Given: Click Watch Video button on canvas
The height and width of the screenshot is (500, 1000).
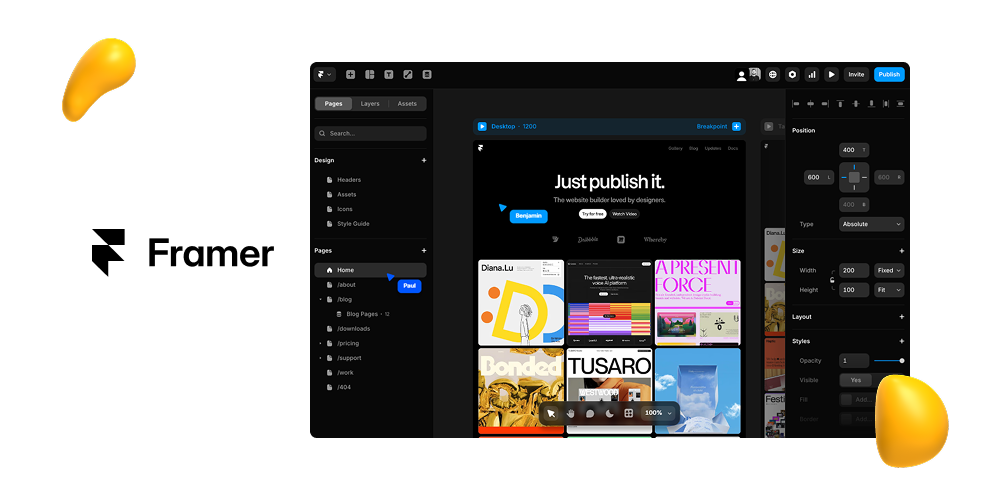Looking at the screenshot, I should [624, 214].
